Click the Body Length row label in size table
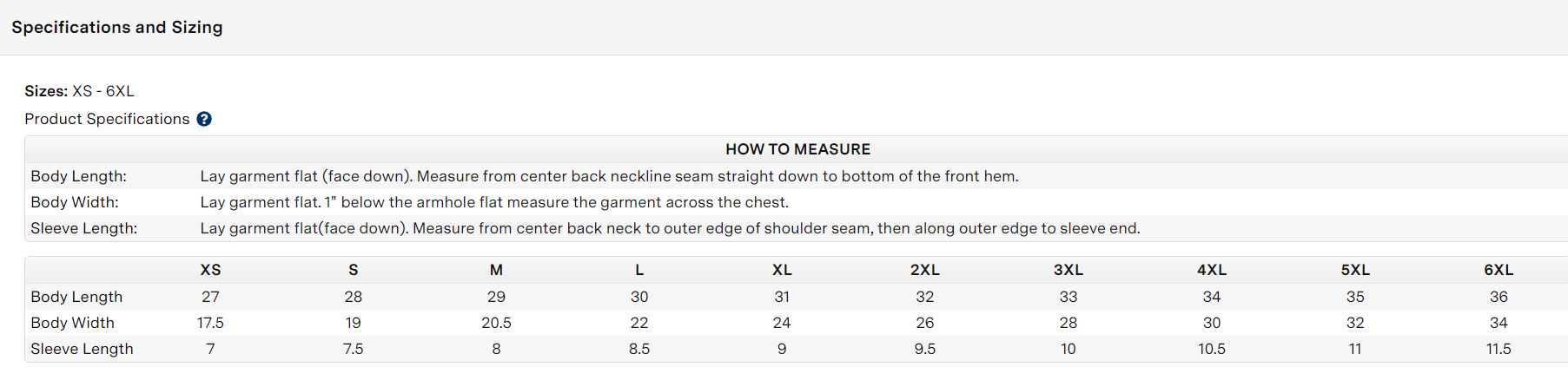 tap(76, 297)
